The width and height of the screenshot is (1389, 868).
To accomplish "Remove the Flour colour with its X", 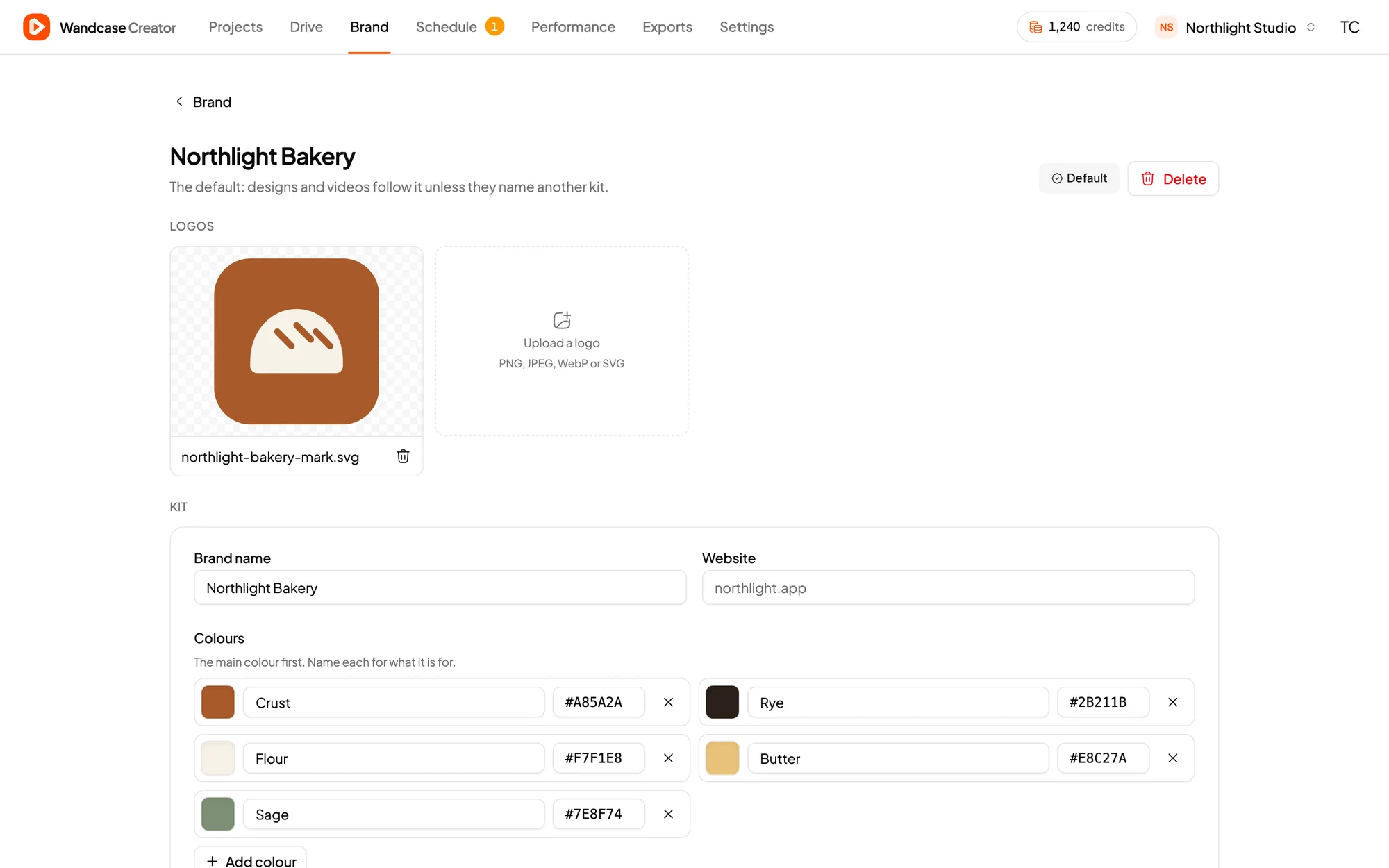I will coord(668,758).
